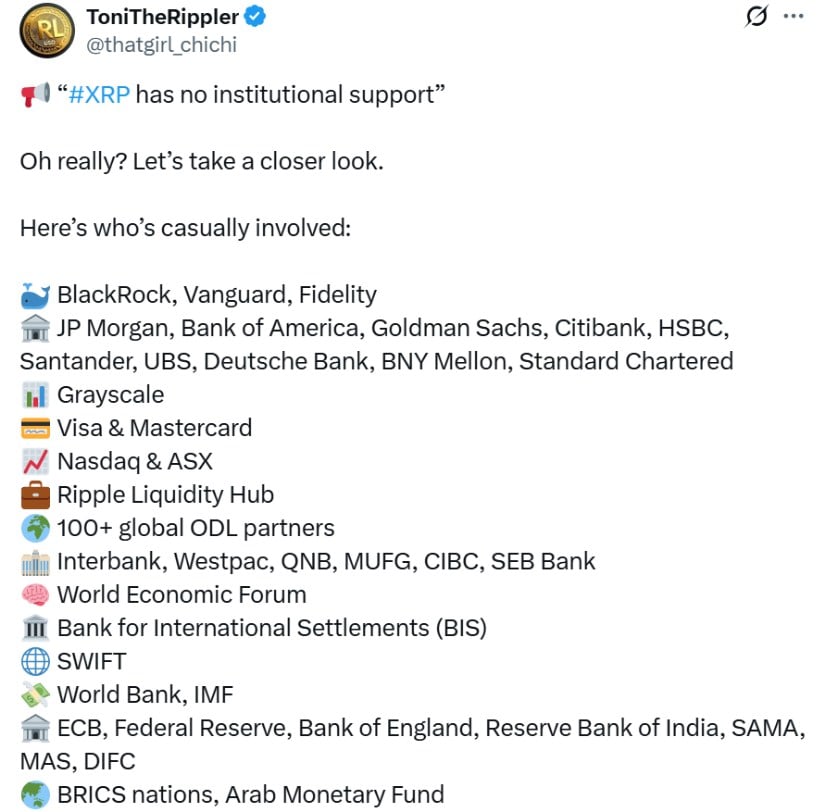
Task: Click the ToniTheRippler display name
Action: point(163,16)
